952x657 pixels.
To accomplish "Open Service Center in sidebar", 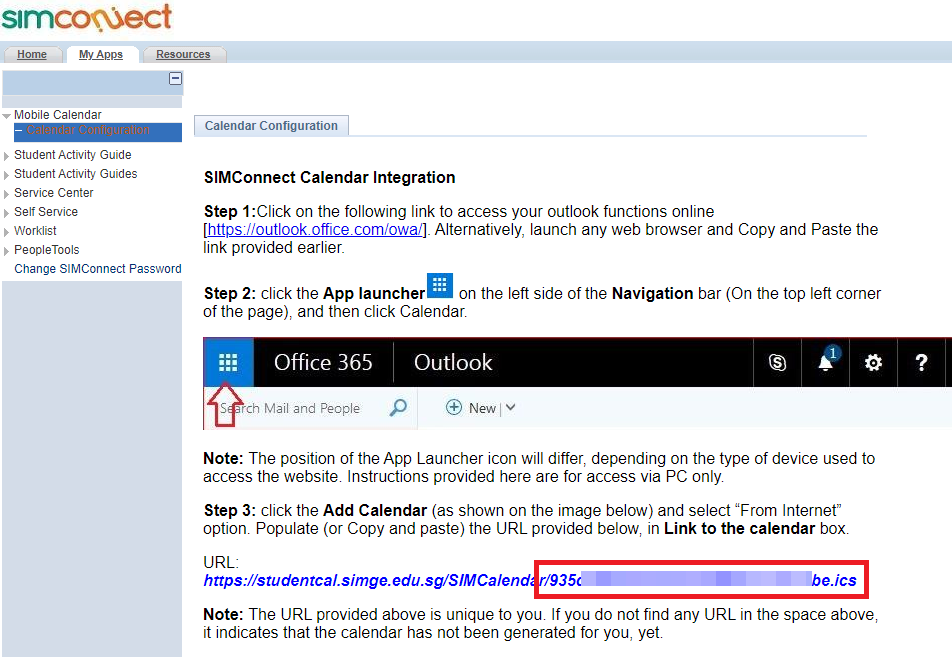I will pos(54,192).
